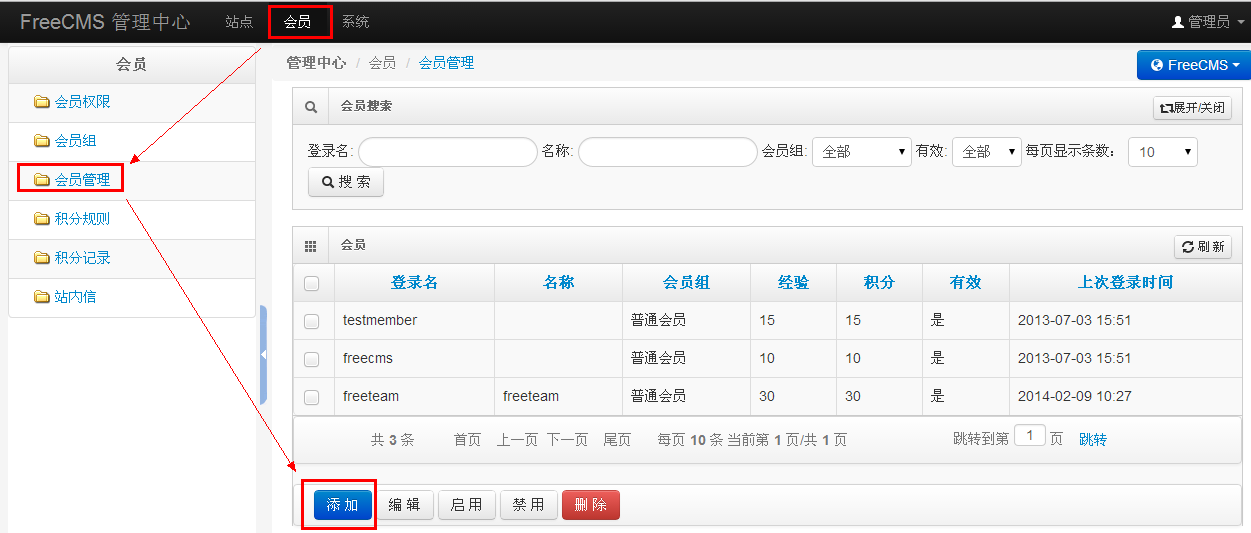Go to 上一页 in pagination
The image size is (1251, 533).
click(x=518, y=440)
